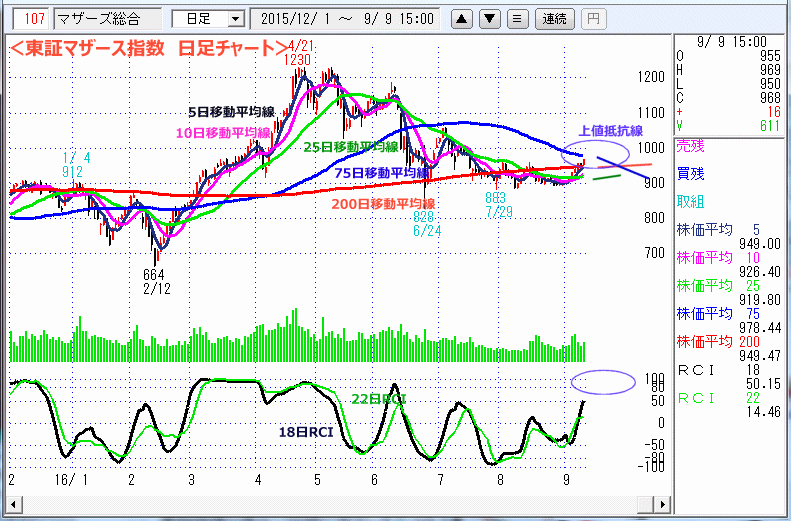Click 株価平均 200 legend entry
The height and width of the screenshot is (521, 791).
click(x=718, y=342)
